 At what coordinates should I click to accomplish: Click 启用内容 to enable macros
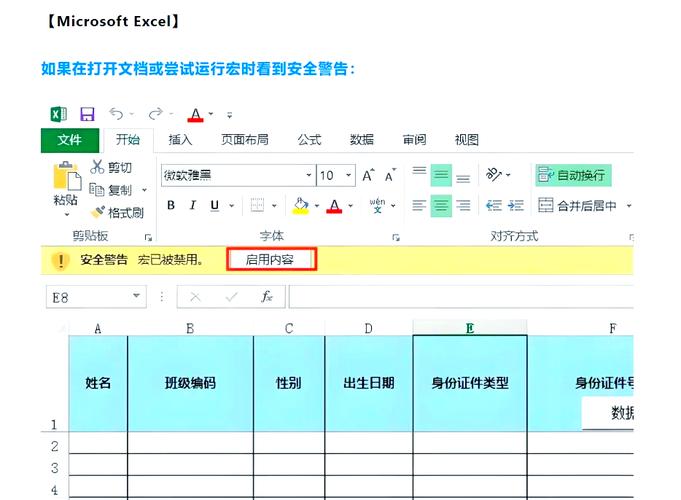271,260
